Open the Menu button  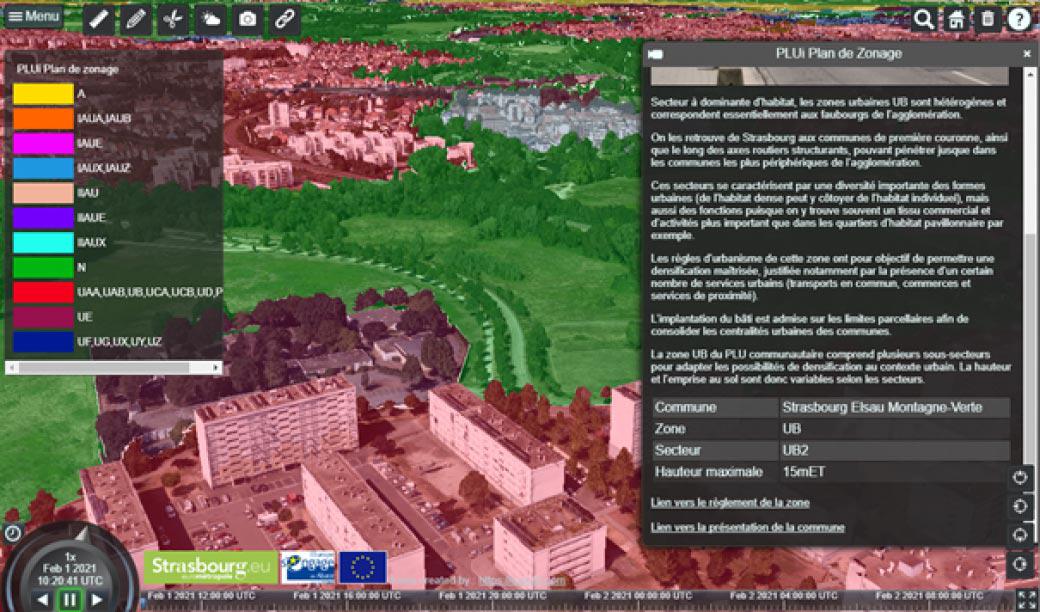(34, 16)
